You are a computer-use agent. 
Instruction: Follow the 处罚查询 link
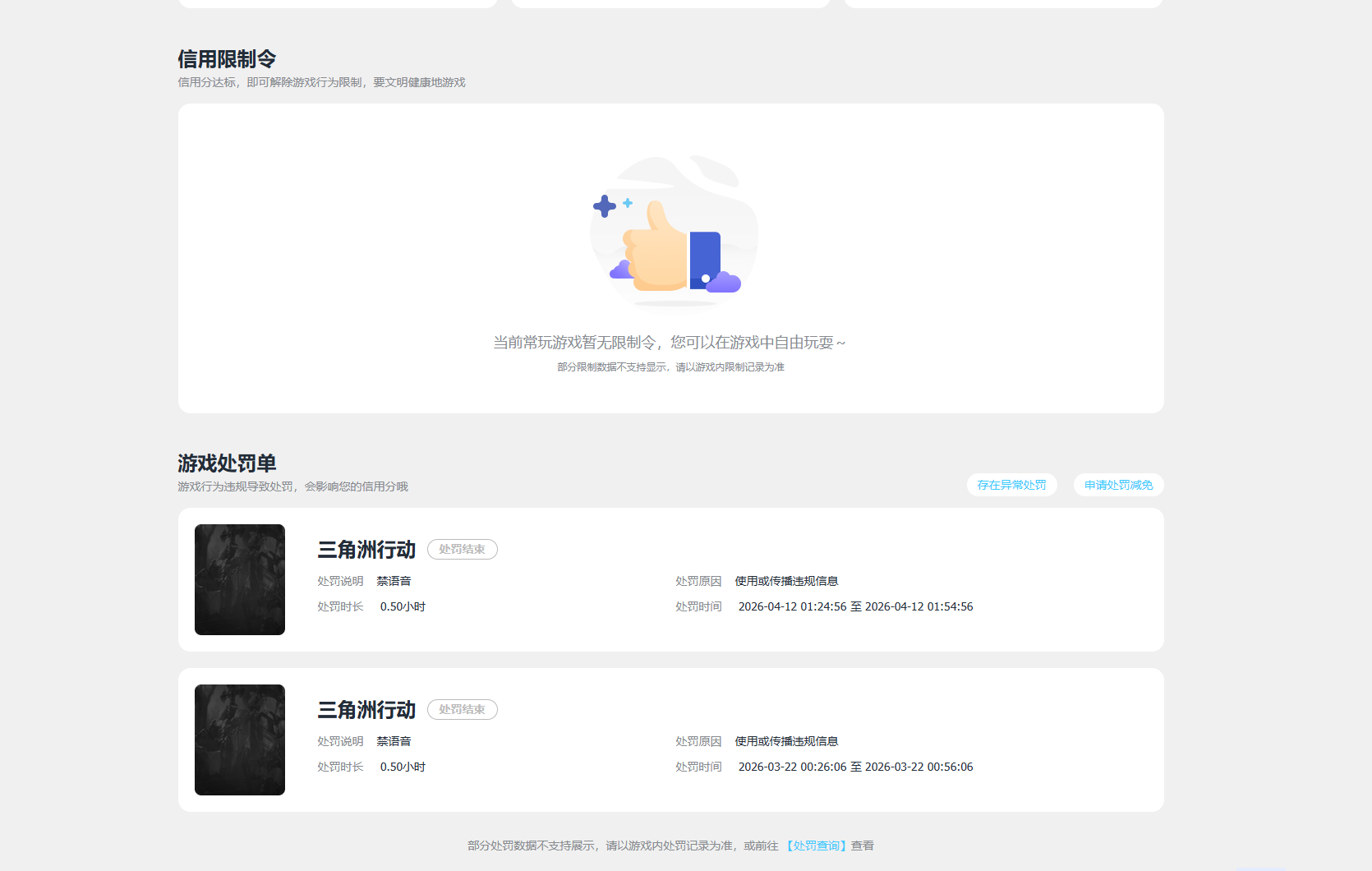point(816,846)
